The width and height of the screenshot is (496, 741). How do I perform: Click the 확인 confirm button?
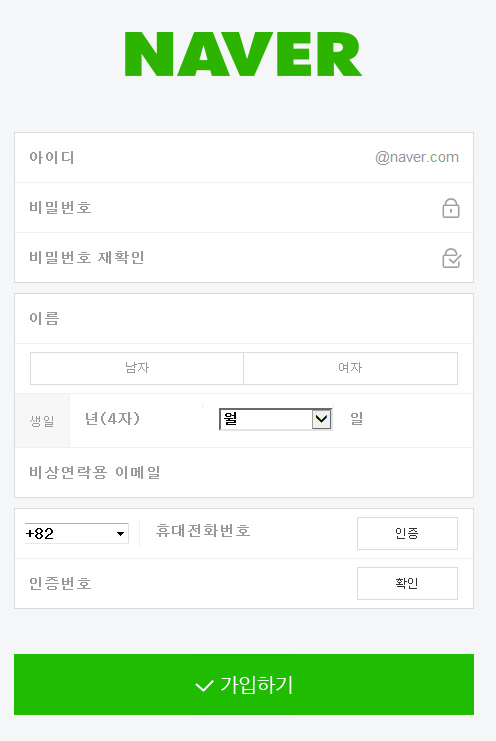click(x=407, y=584)
